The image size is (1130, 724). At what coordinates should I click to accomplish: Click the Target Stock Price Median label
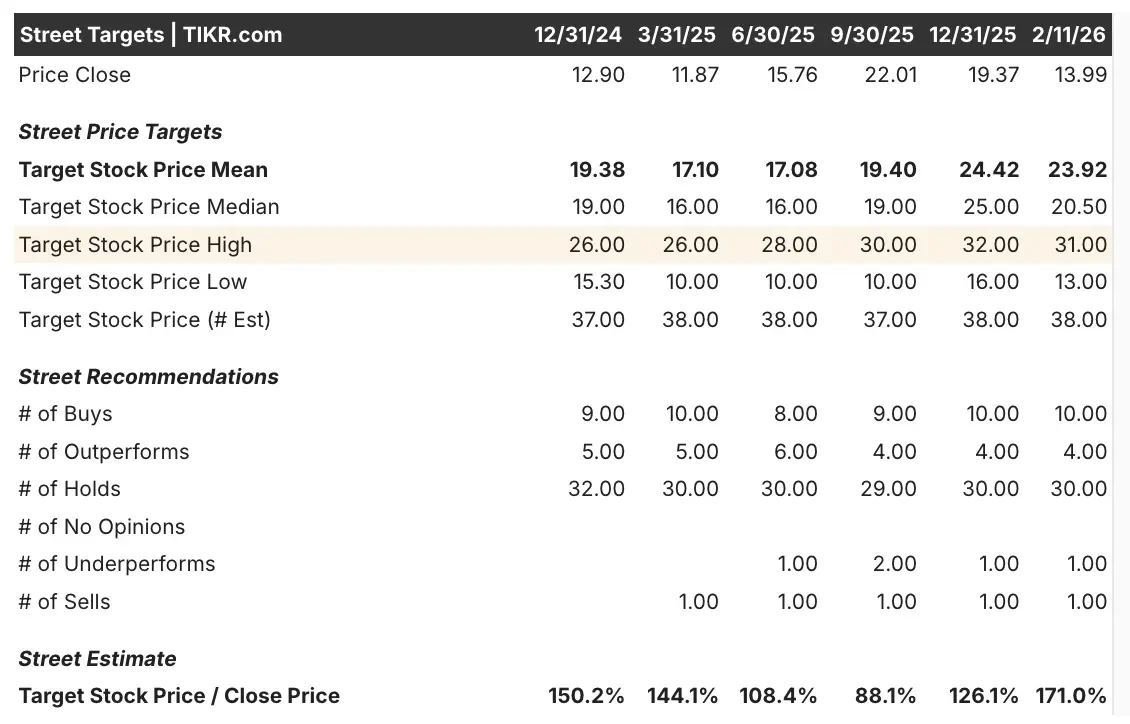(149, 207)
